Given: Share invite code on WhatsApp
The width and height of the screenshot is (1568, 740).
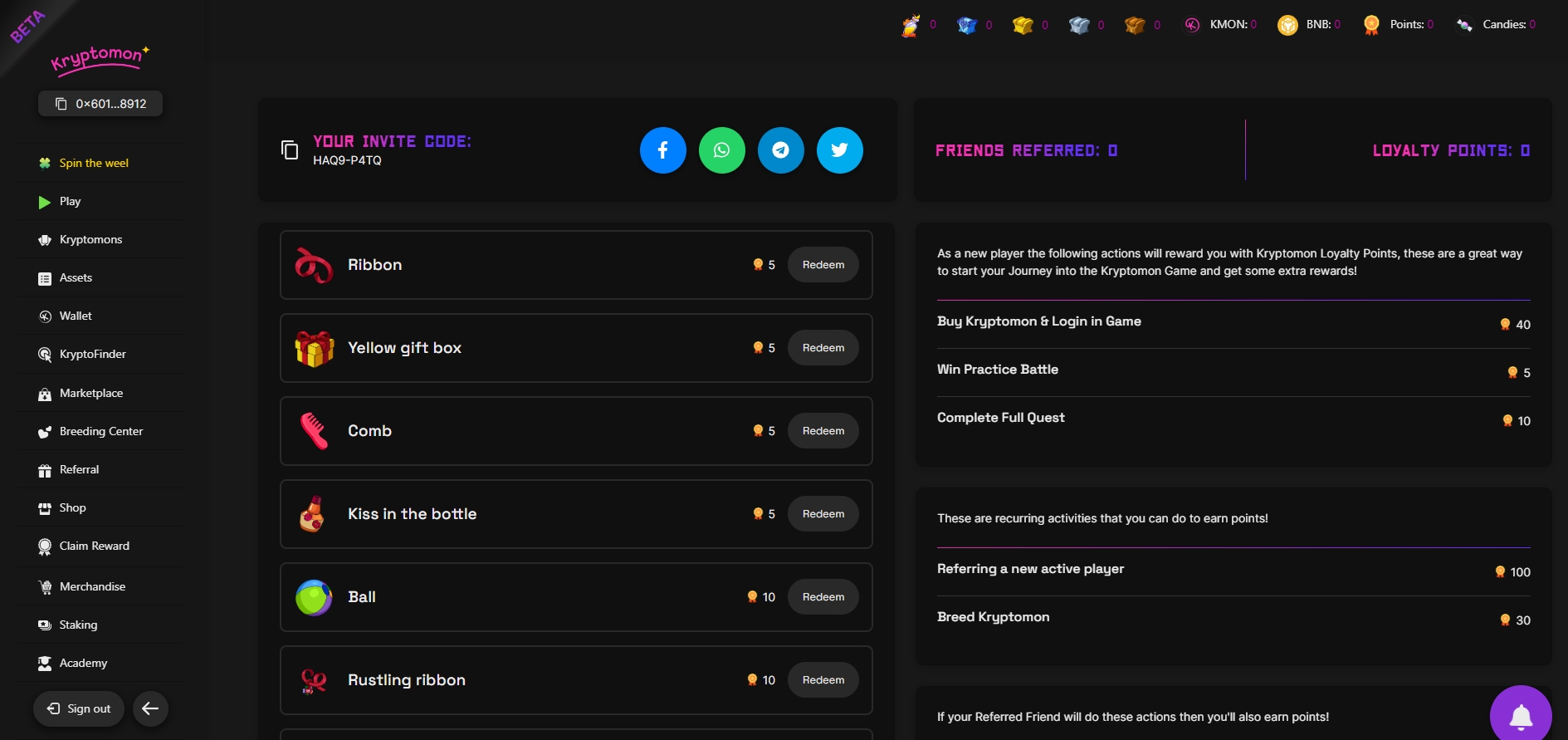Looking at the screenshot, I should point(721,150).
